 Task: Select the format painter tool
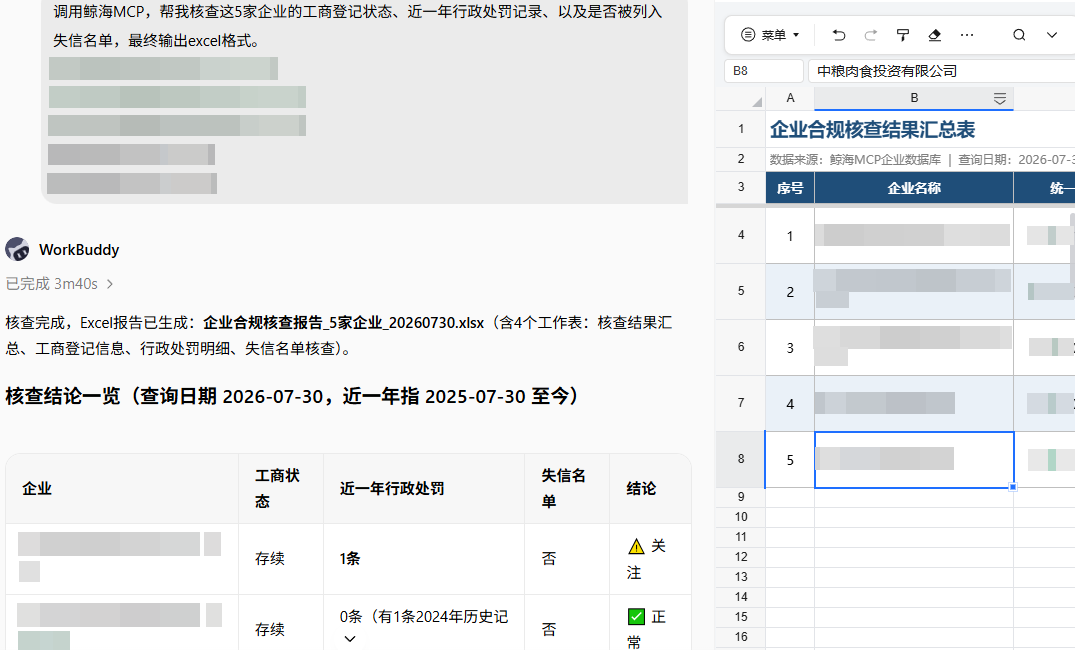903,35
